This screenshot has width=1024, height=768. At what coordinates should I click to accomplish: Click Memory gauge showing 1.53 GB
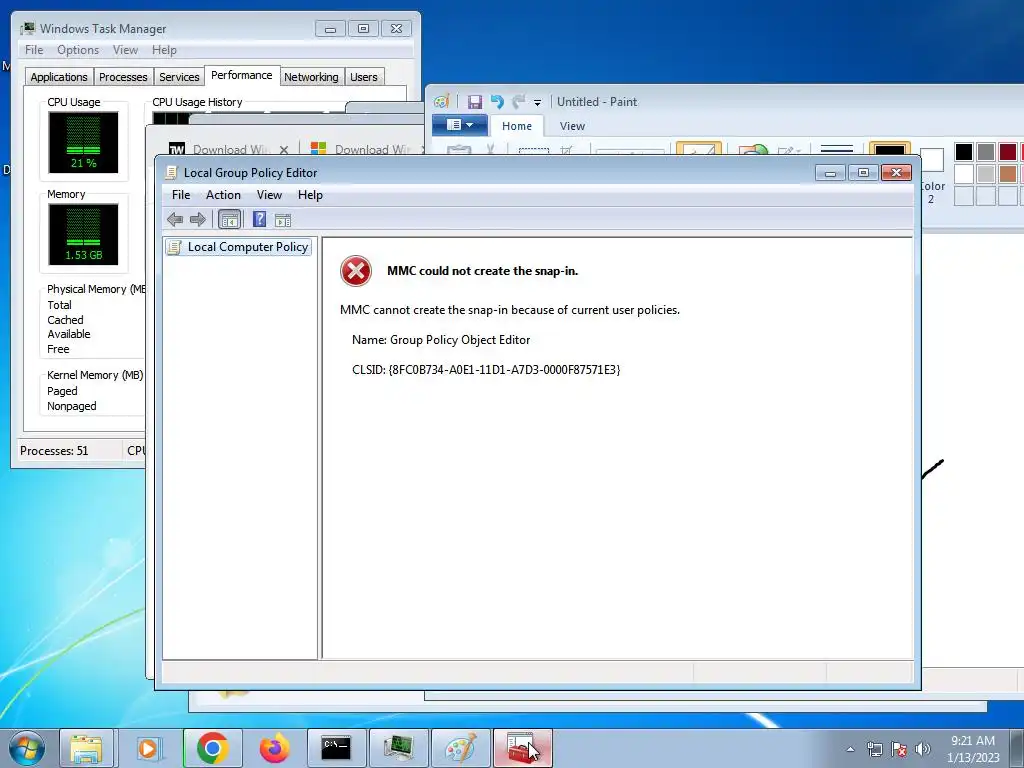84,234
